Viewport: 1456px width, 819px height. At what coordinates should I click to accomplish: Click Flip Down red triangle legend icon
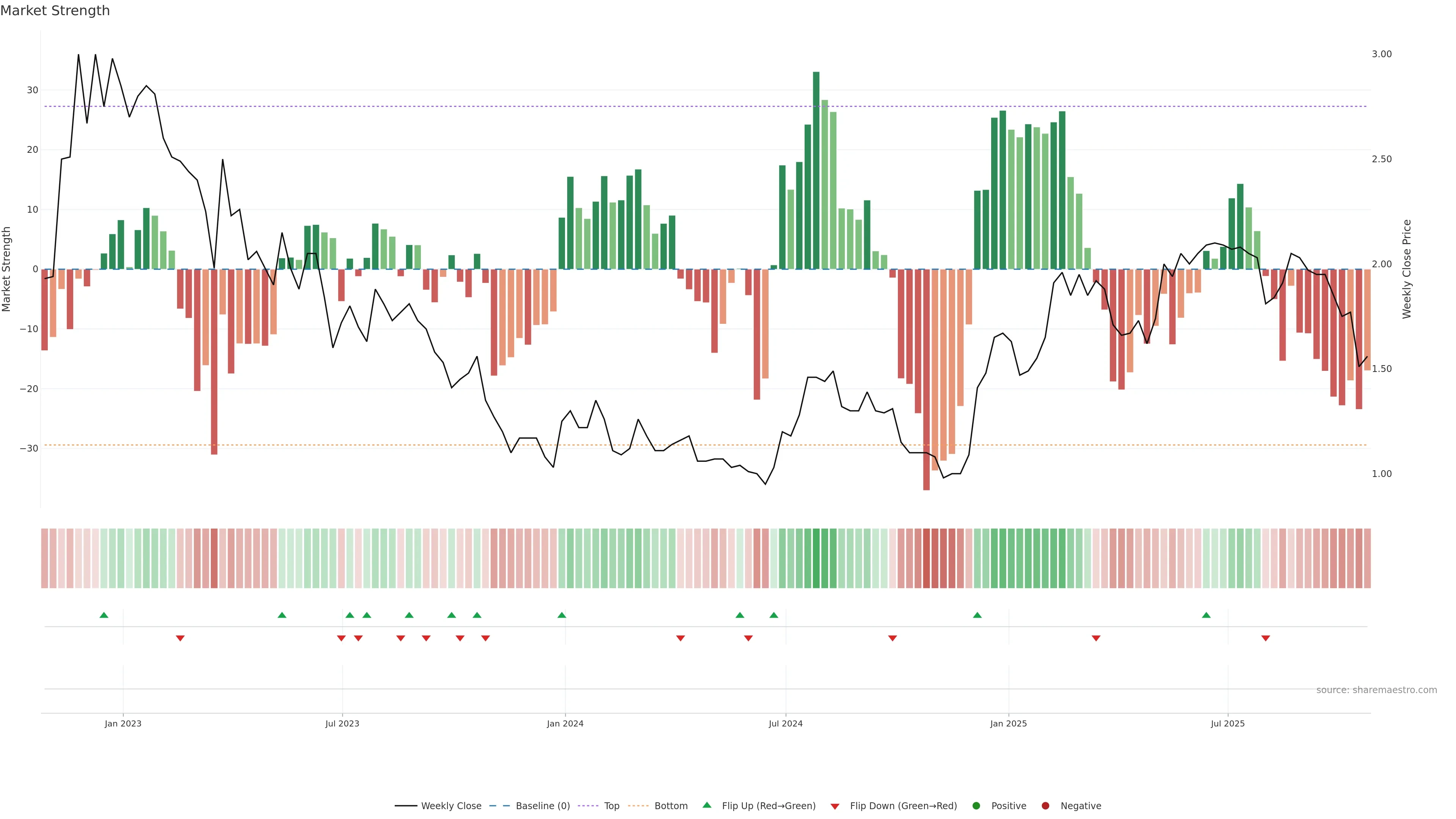coord(835,806)
